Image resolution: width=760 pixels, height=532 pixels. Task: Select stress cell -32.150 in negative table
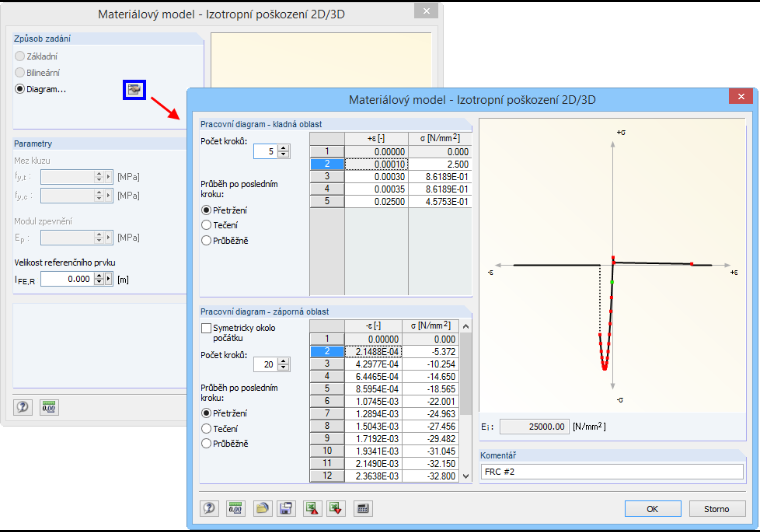(x=430, y=464)
